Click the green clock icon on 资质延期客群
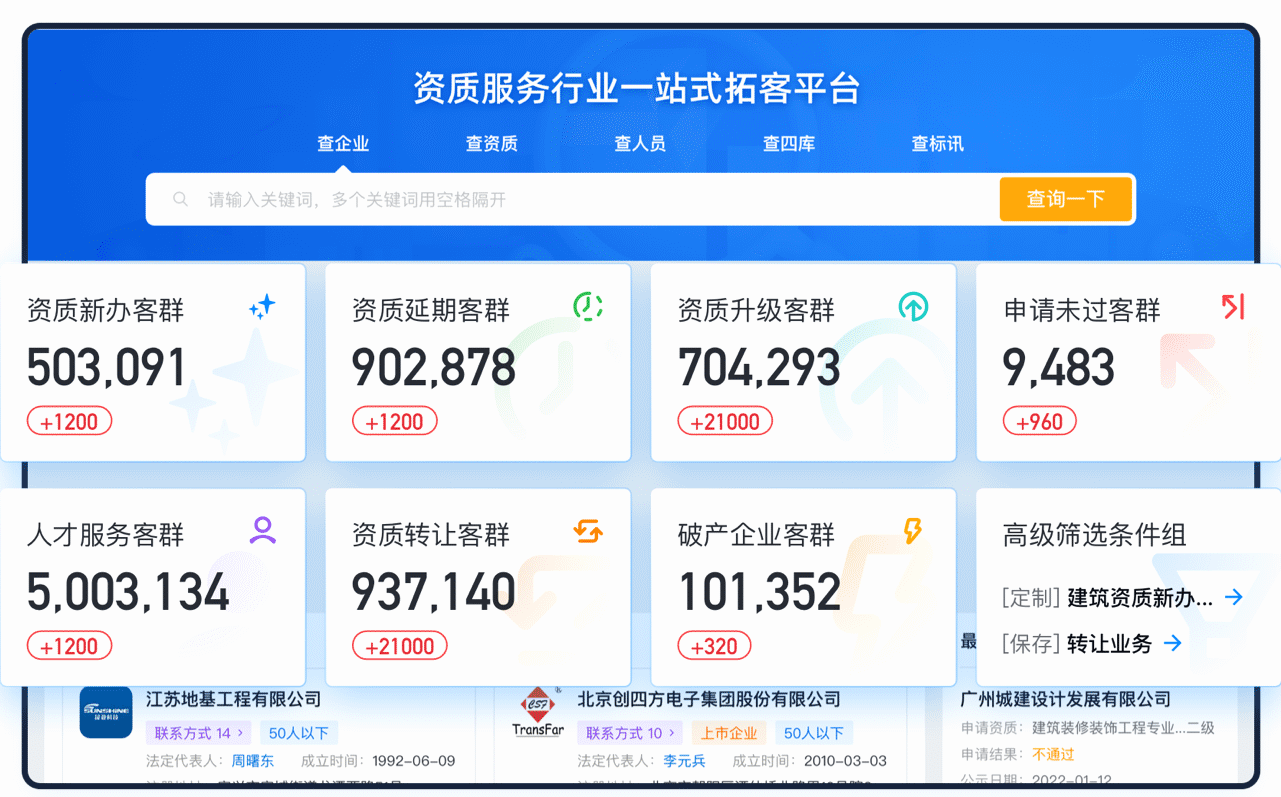The image size is (1281, 797). [x=588, y=306]
